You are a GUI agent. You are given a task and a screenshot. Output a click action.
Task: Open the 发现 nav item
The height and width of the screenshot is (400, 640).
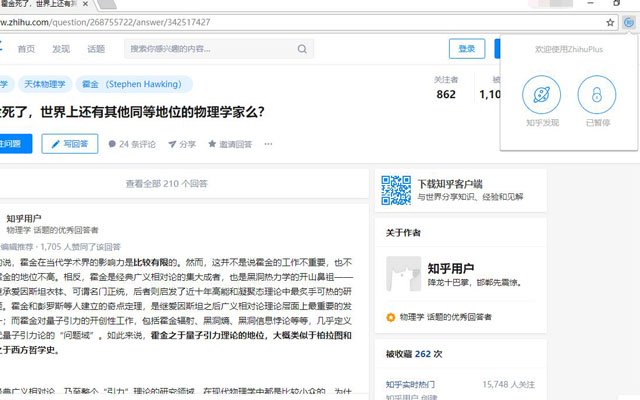(x=61, y=49)
